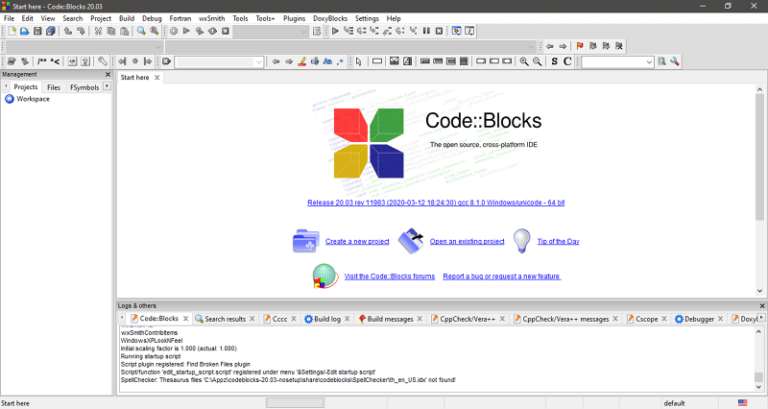Image resolution: width=768 pixels, height=409 pixels.
Task: Click the Build gear icon
Action: click(x=173, y=31)
